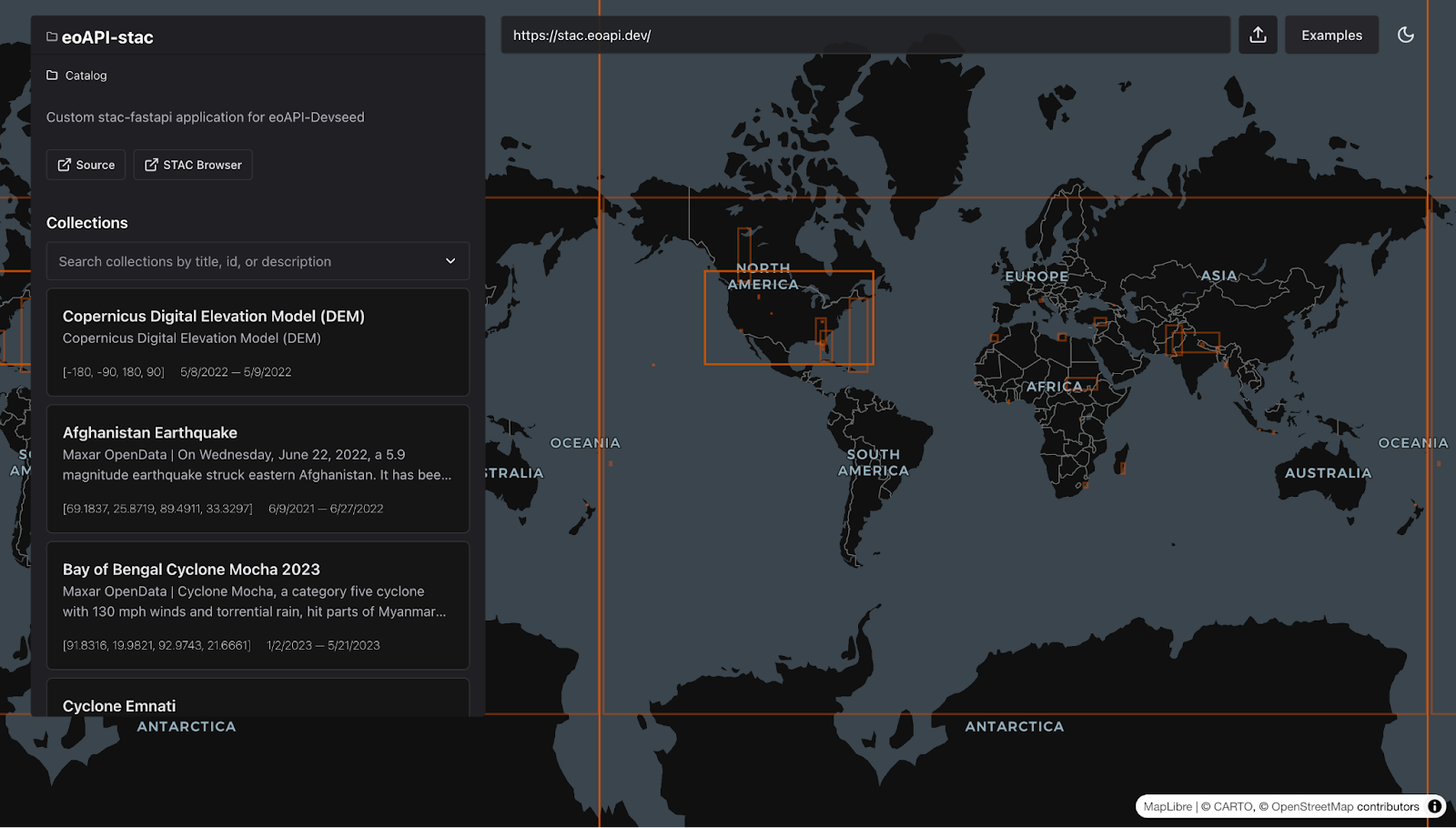The image size is (1456, 828).
Task: Click the date range 5/8/2022 — 5/9/2022
Action: (236, 372)
